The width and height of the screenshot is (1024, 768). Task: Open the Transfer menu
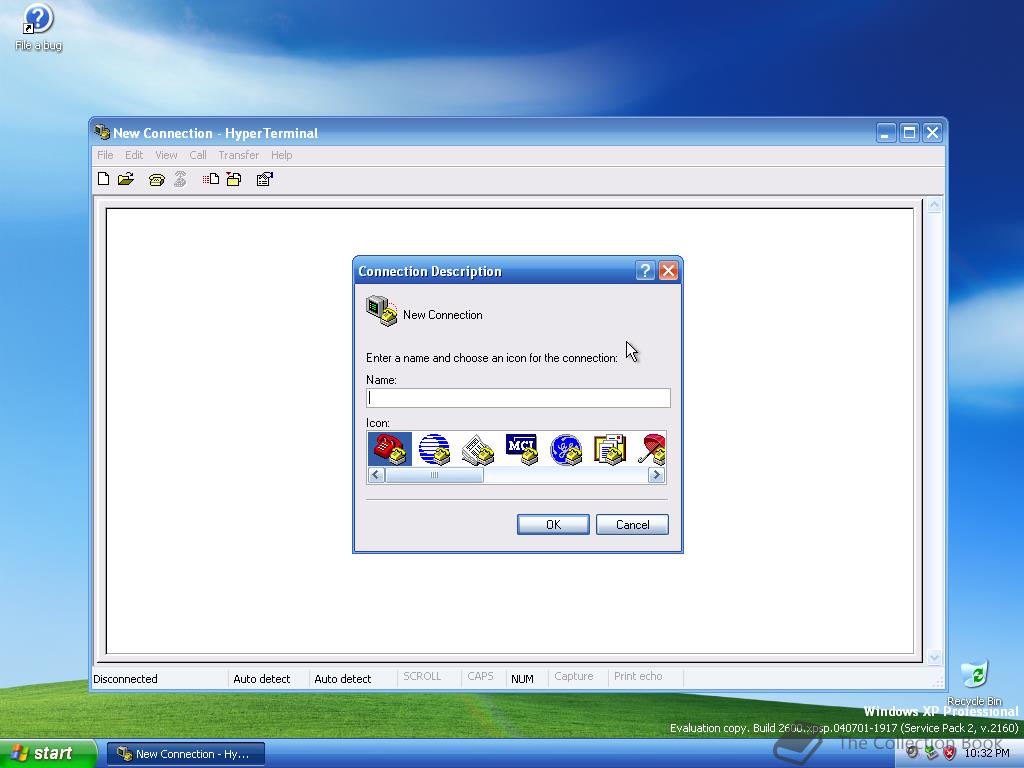pyautogui.click(x=238, y=155)
